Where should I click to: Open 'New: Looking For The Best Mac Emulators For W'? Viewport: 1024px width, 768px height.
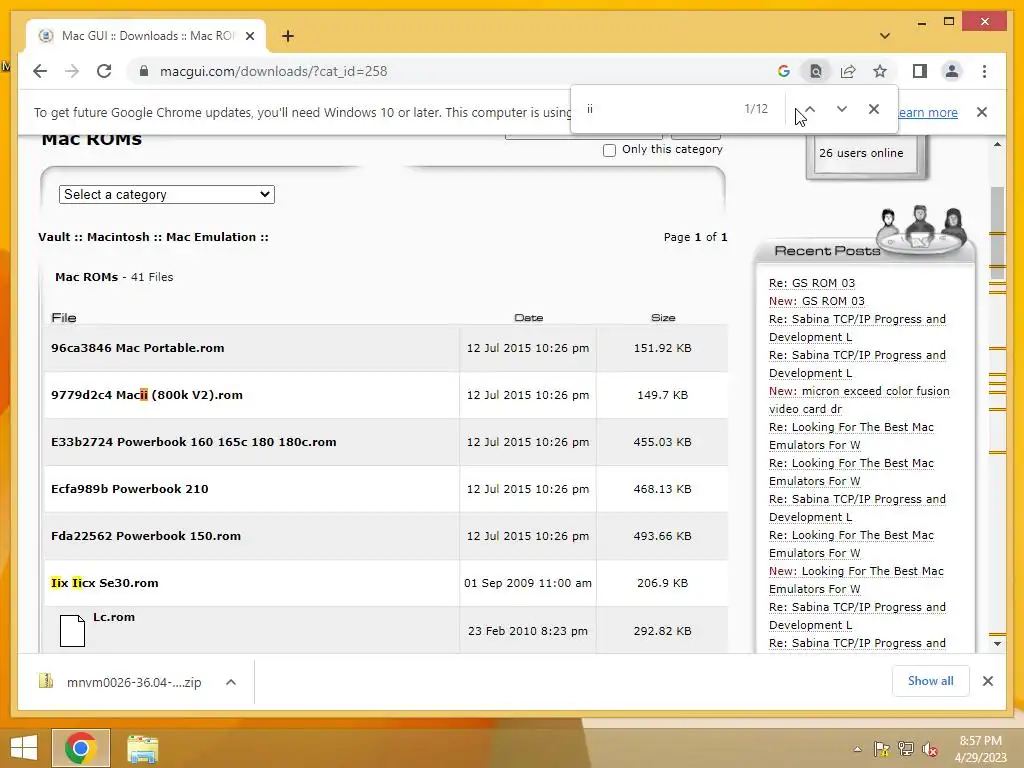point(856,580)
